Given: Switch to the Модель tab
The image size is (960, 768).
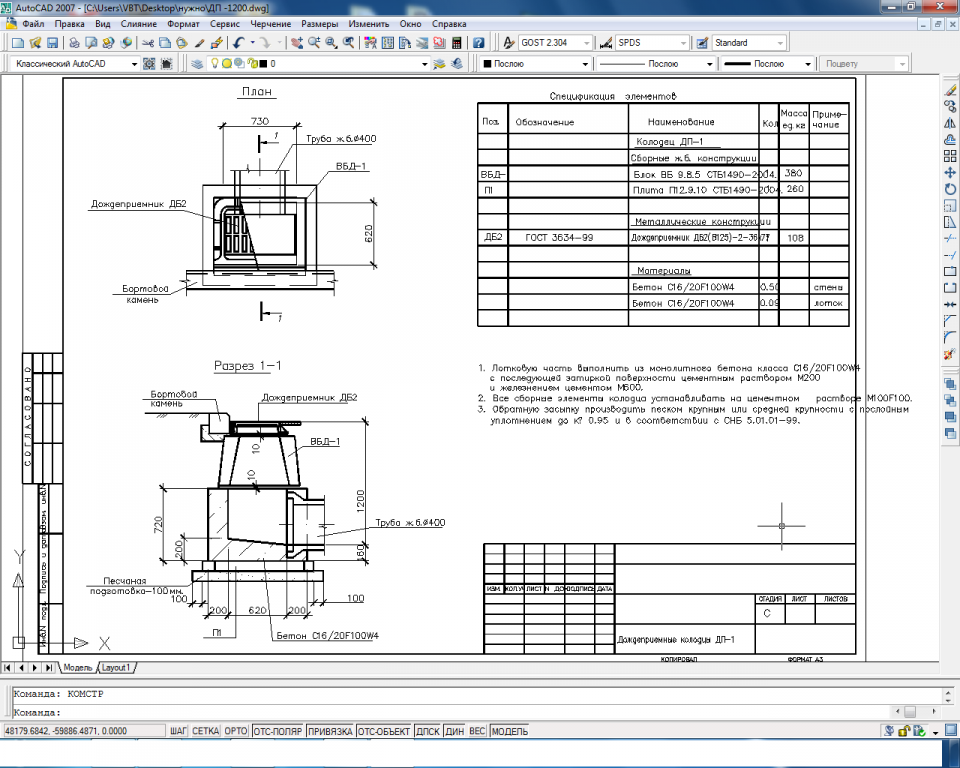Looking at the screenshot, I should click(x=78, y=668).
